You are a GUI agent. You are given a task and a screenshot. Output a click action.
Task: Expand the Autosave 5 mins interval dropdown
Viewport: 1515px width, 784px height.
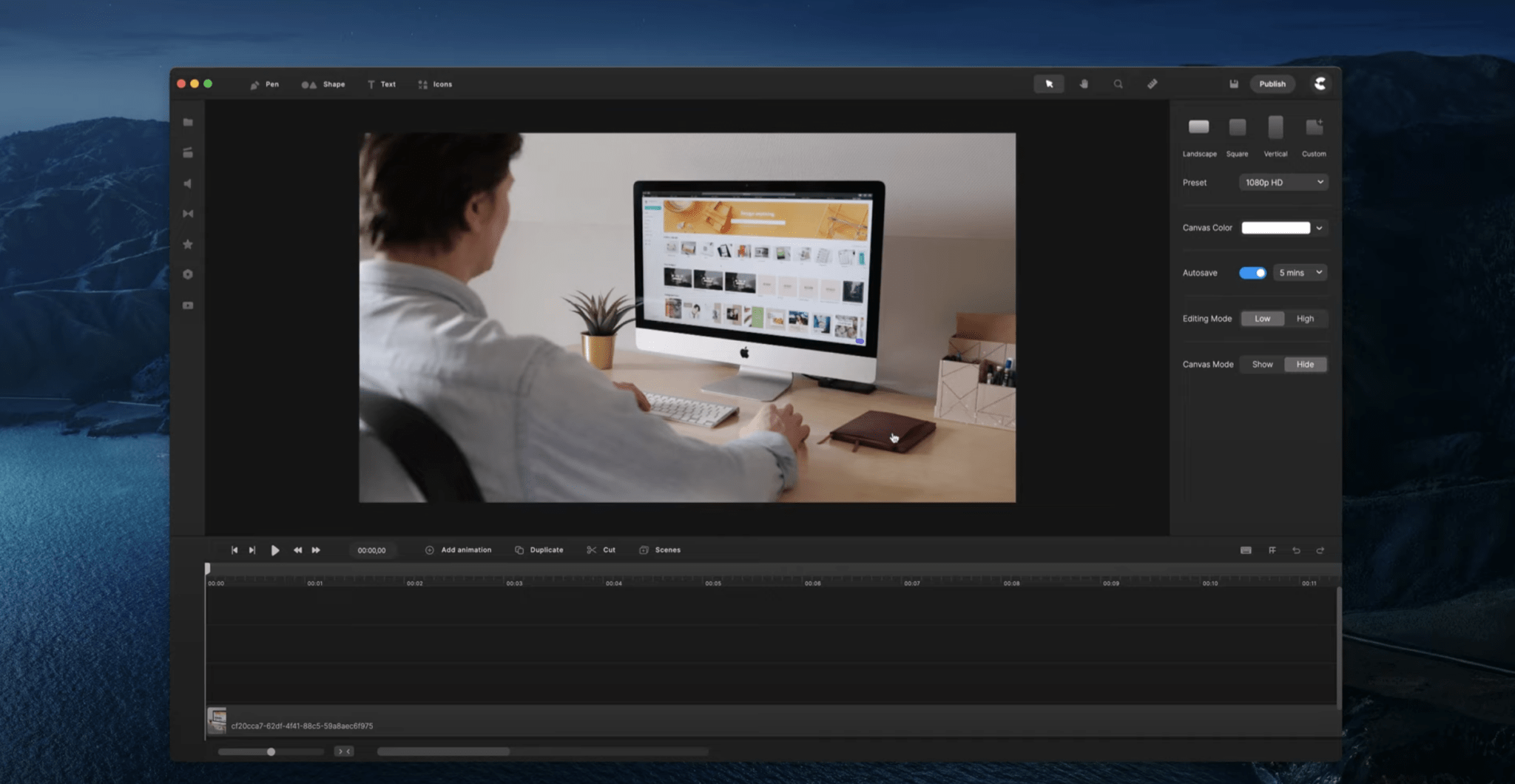coord(1300,272)
